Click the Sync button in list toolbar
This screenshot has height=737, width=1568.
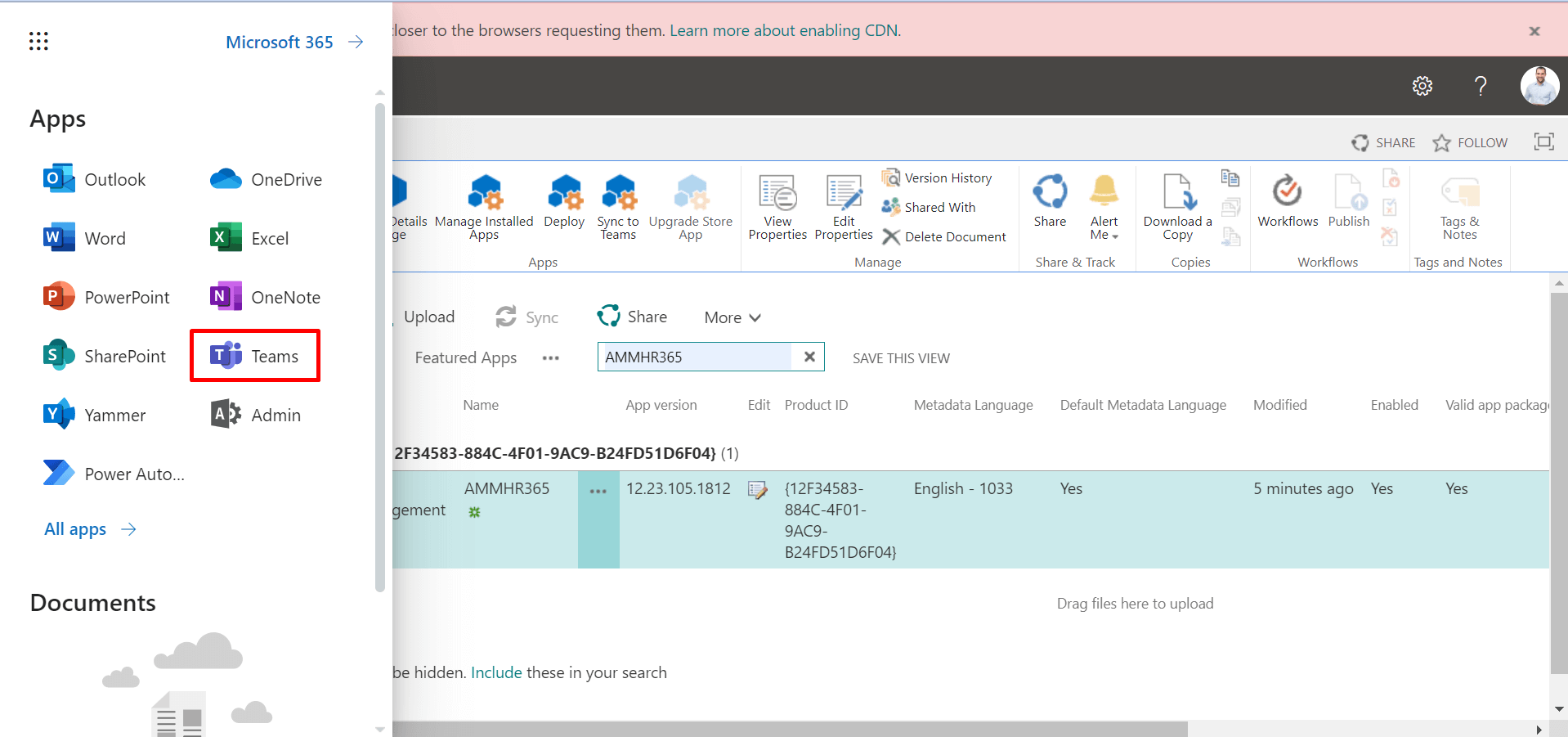click(527, 317)
